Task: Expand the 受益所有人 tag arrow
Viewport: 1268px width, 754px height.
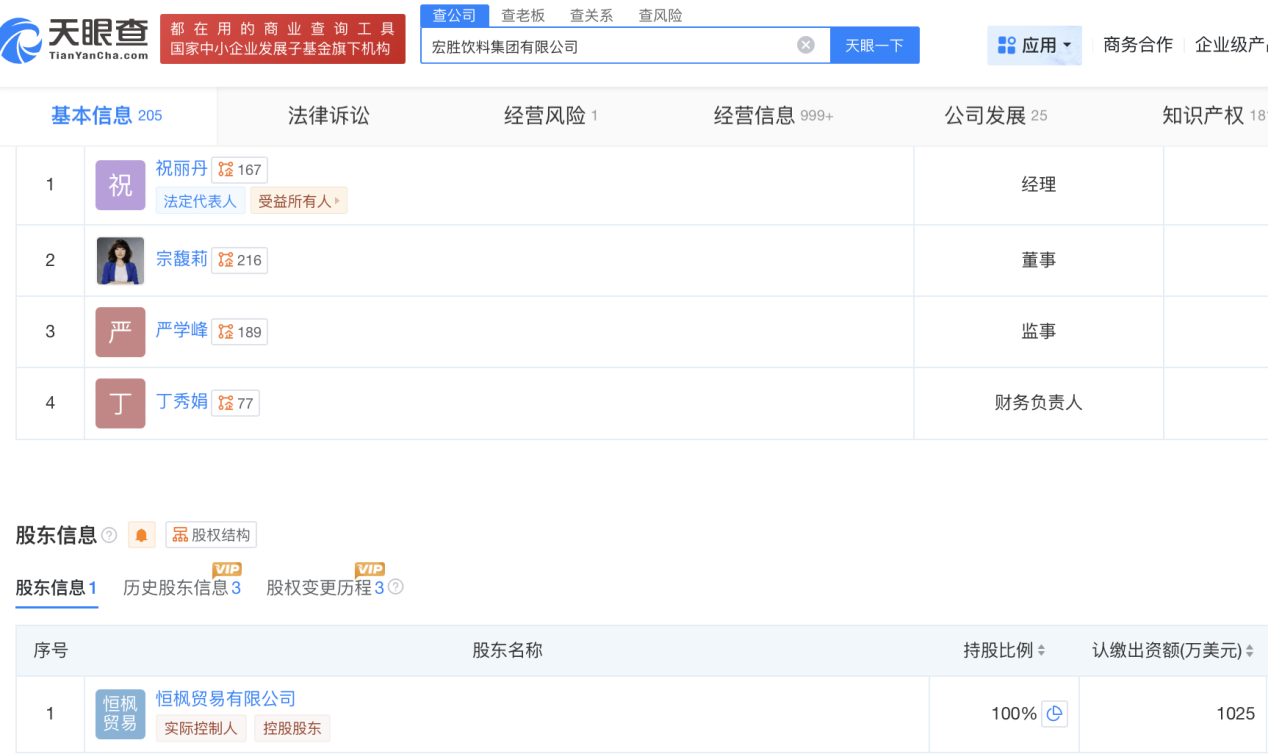Action: 337,201
